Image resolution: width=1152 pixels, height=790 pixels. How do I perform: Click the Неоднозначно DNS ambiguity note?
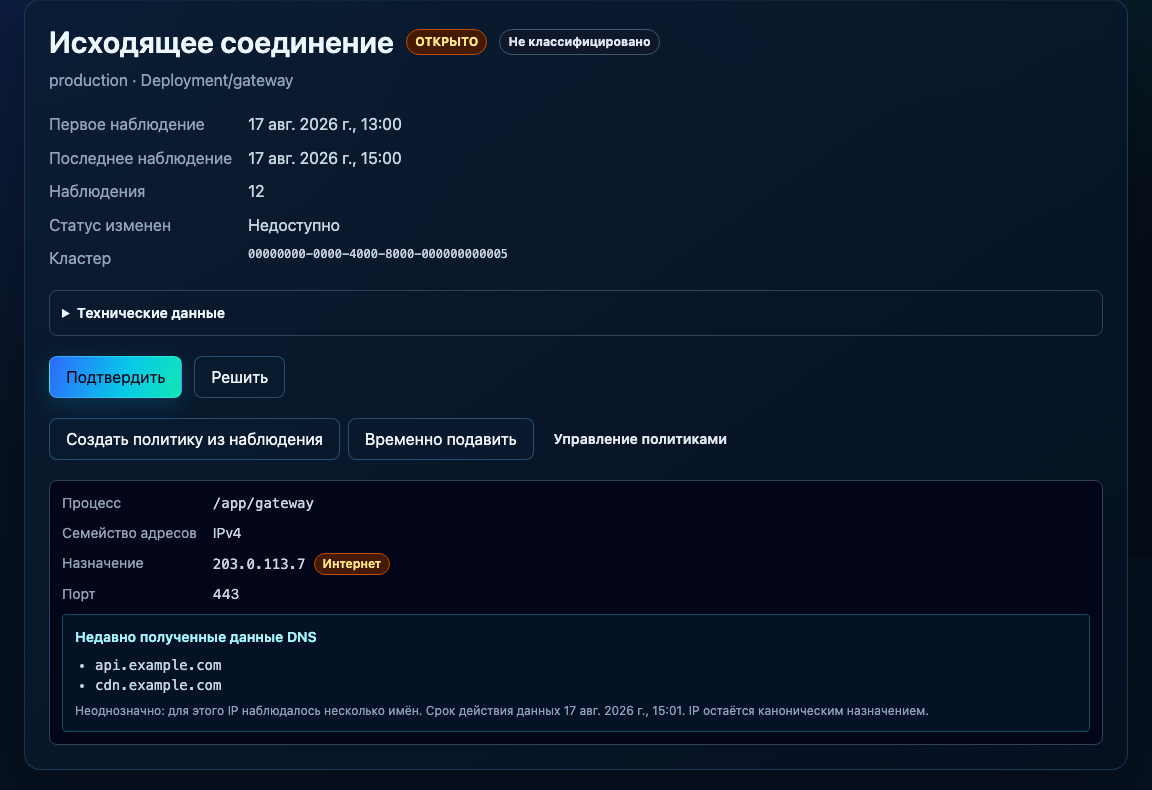(x=502, y=711)
